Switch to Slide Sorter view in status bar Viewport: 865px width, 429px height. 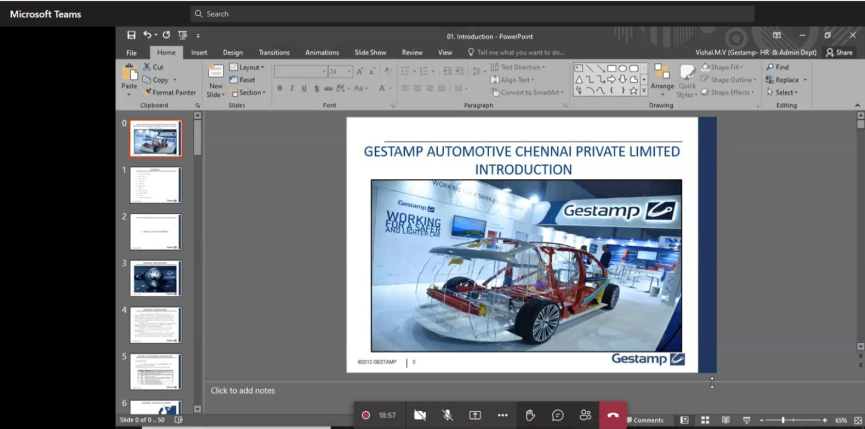tap(705, 420)
